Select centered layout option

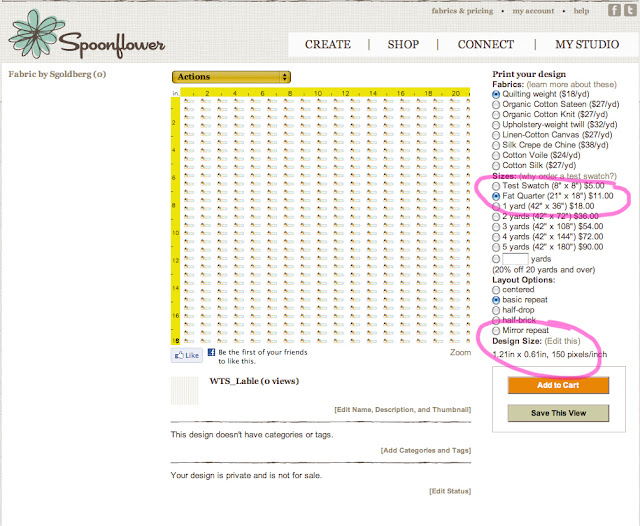pyautogui.click(x=496, y=290)
